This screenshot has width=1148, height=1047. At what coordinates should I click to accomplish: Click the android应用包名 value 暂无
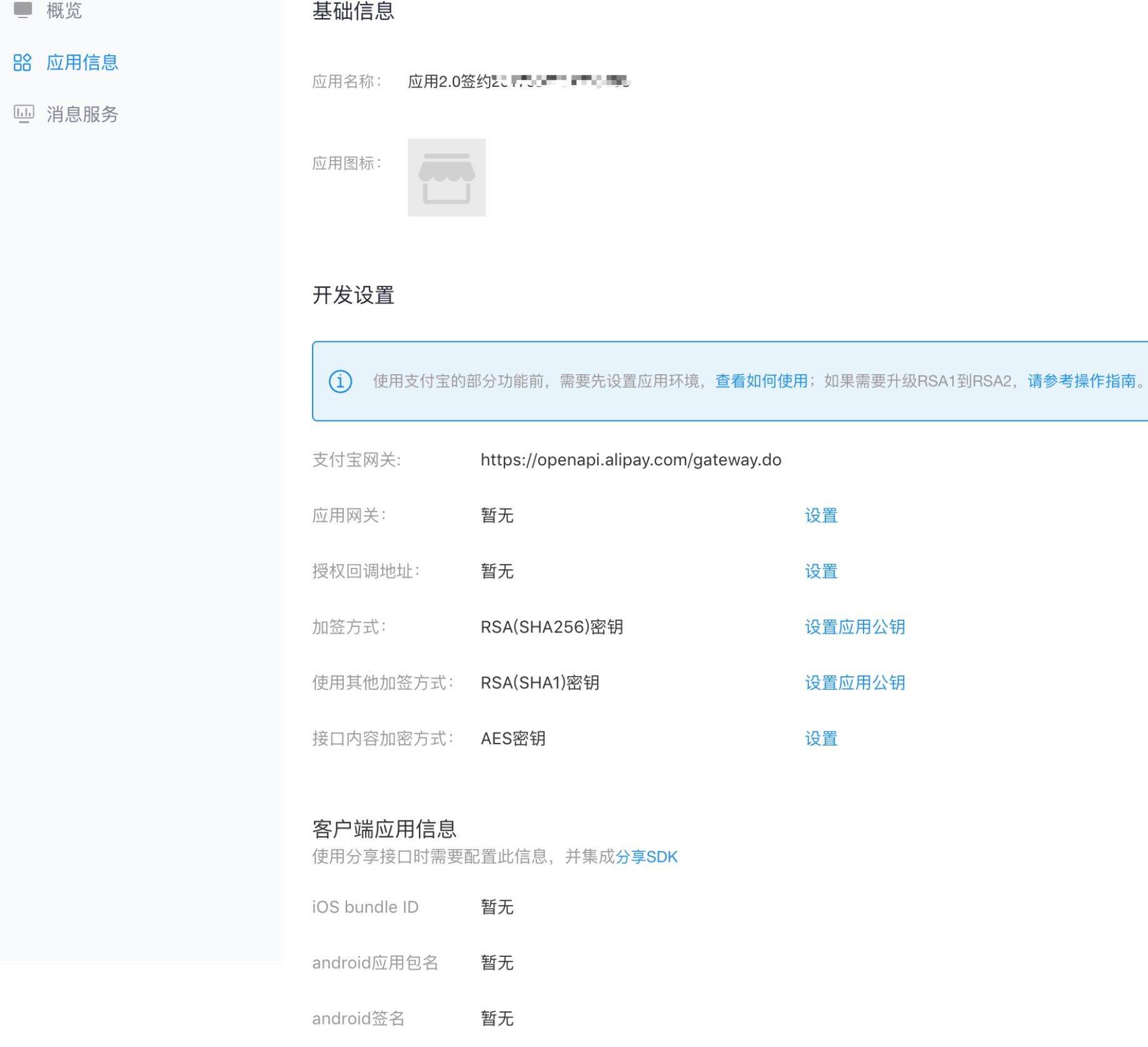tap(496, 963)
